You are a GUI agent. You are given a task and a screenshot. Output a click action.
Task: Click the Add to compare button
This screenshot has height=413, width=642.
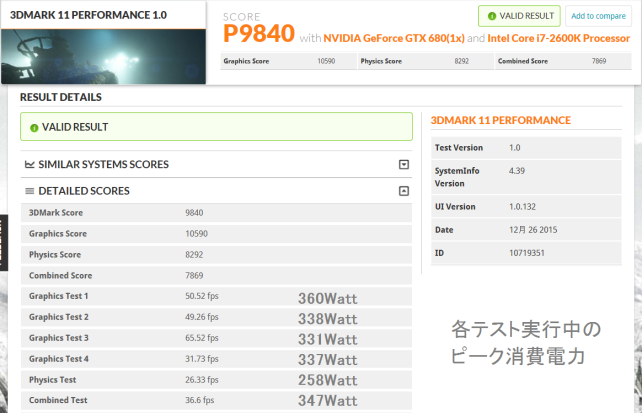tap(598, 16)
